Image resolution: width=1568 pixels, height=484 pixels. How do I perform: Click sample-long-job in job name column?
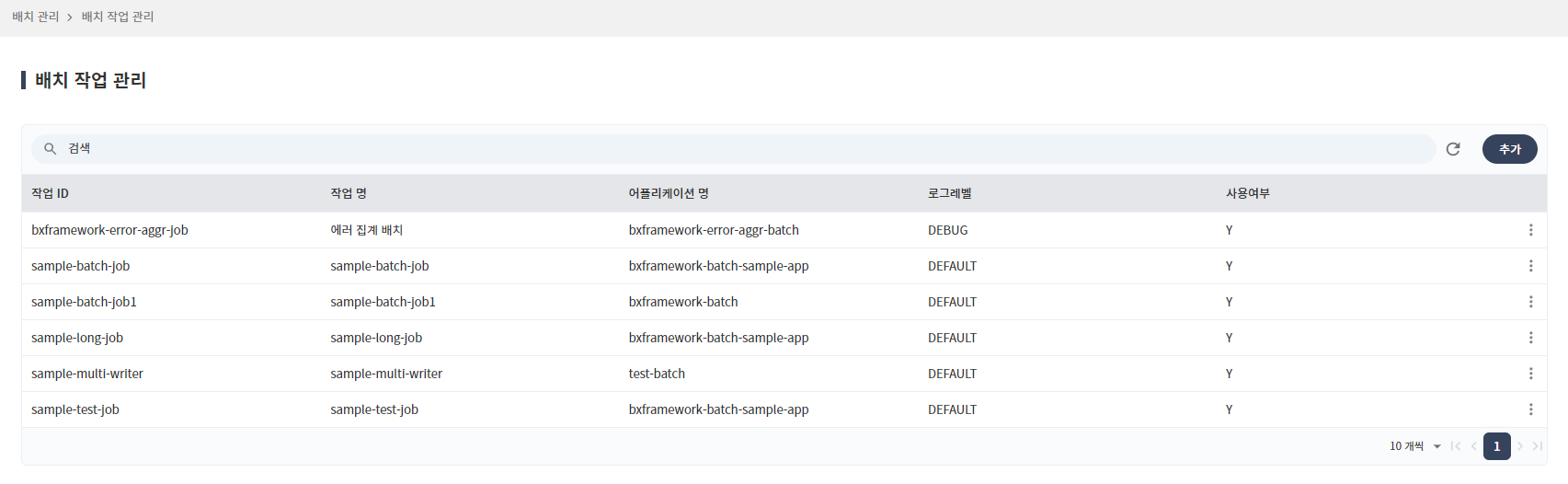(x=376, y=338)
